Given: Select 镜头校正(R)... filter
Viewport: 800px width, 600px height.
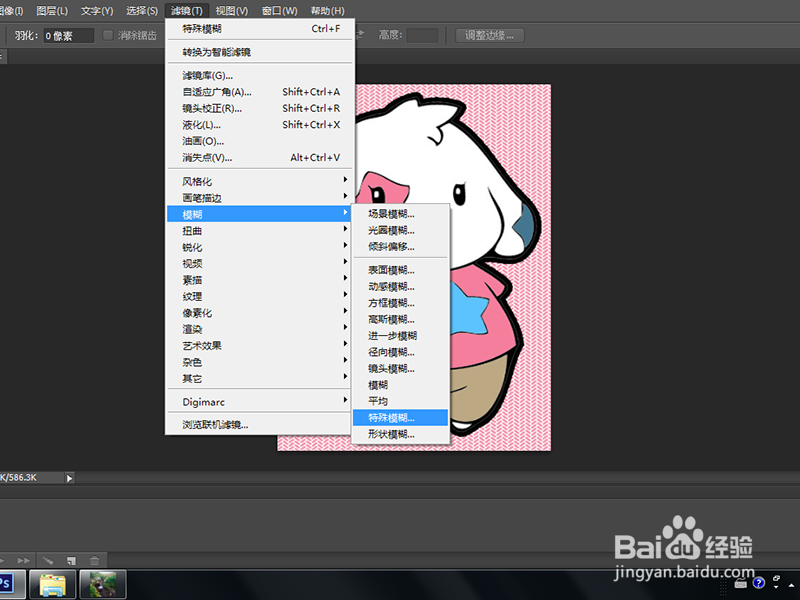Looking at the screenshot, I should [260, 108].
